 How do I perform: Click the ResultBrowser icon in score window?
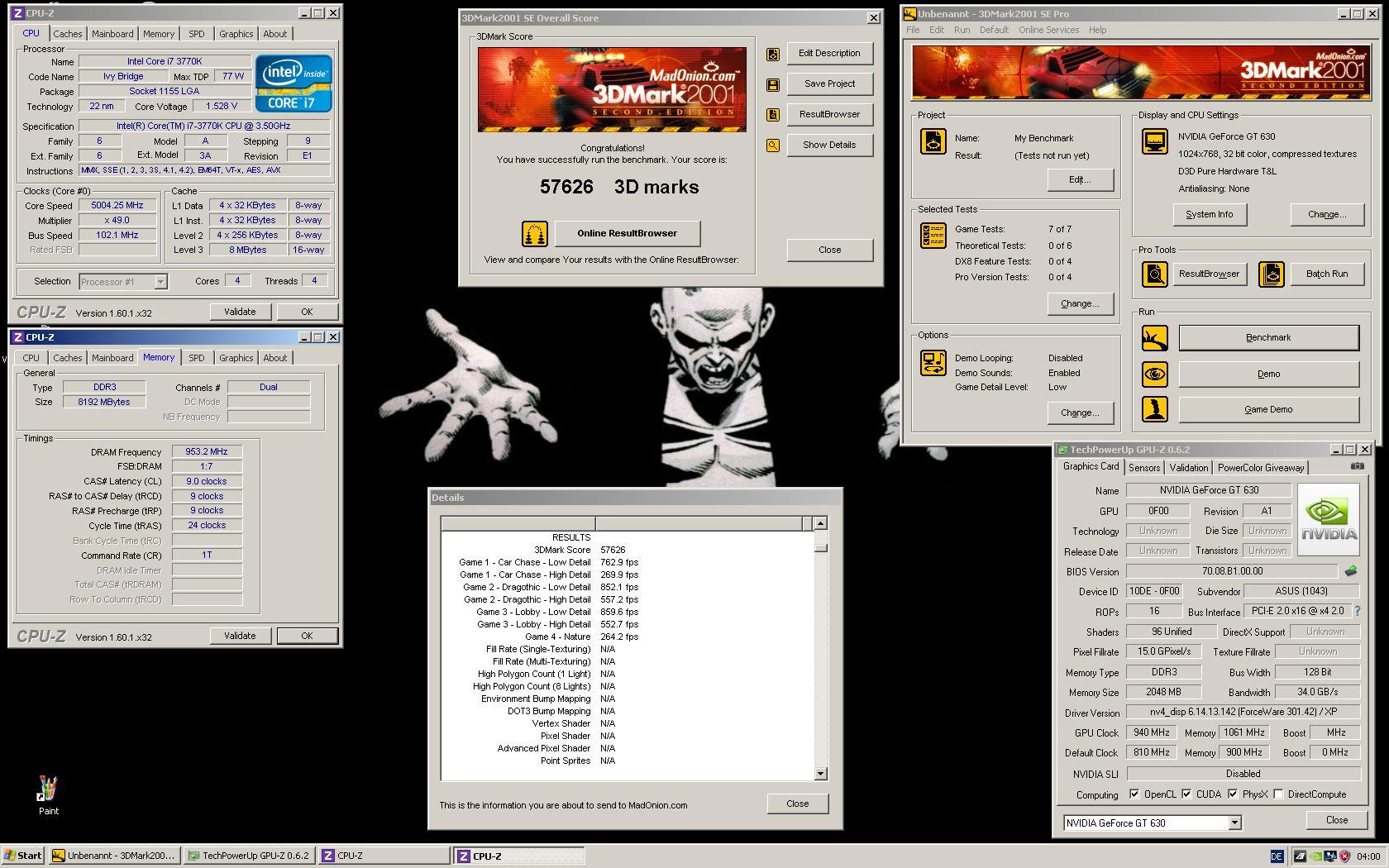pyautogui.click(x=773, y=115)
